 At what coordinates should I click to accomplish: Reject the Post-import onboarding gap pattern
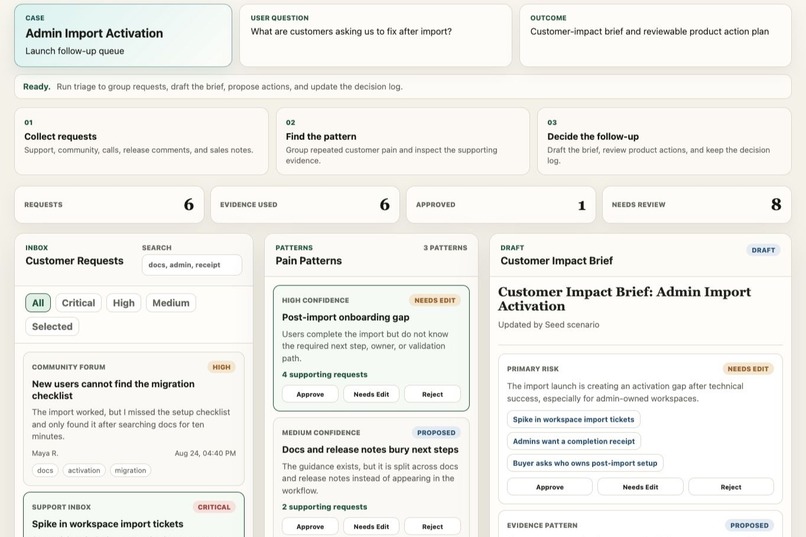[432, 394]
